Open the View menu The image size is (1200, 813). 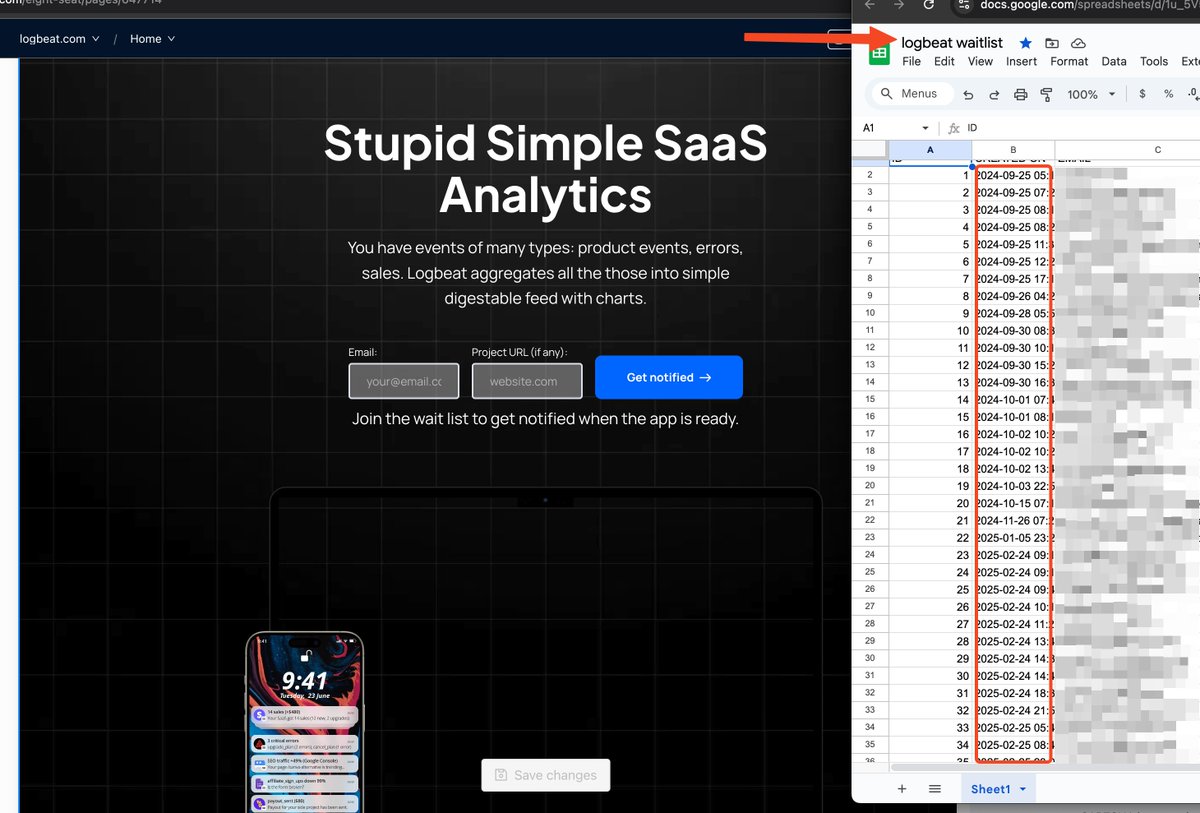tap(980, 61)
